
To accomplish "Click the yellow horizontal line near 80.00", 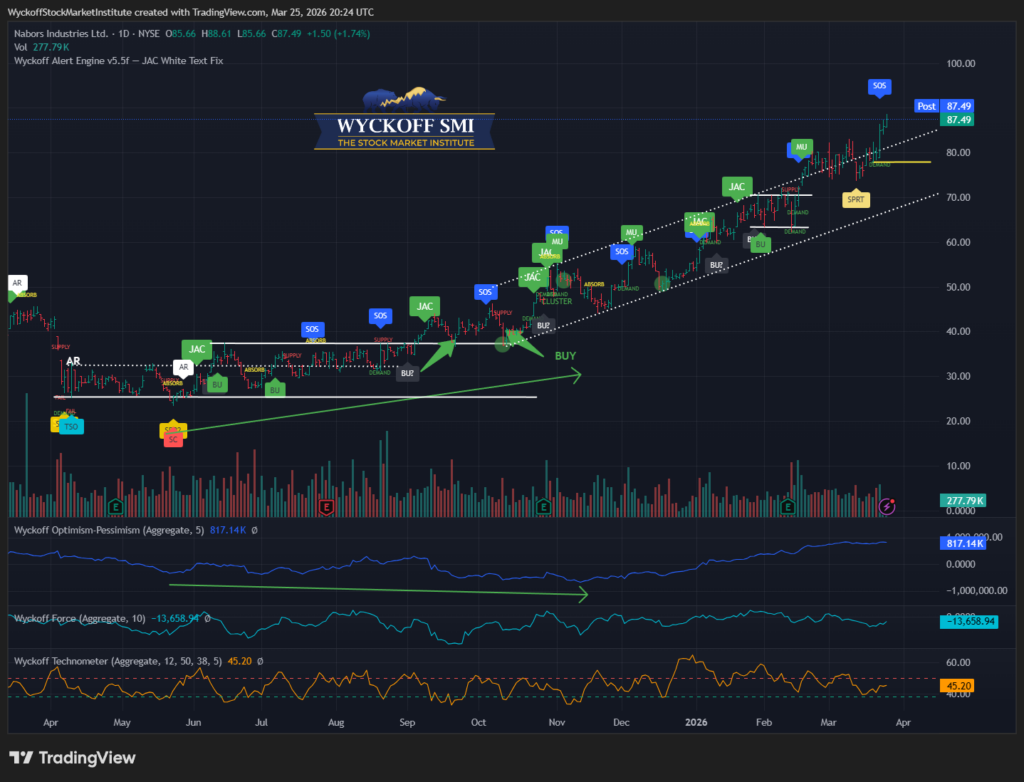I will 903,162.
